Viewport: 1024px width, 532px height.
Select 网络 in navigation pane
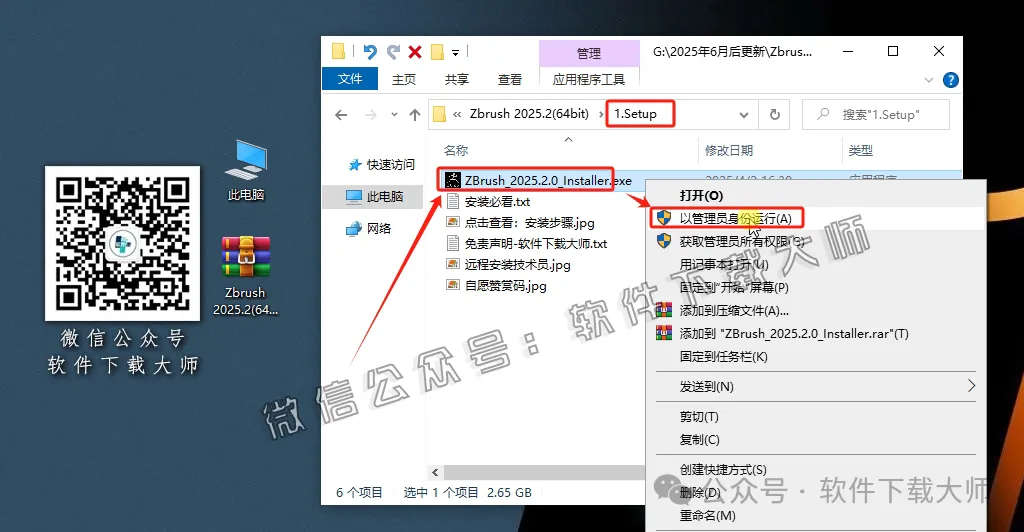click(370, 228)
